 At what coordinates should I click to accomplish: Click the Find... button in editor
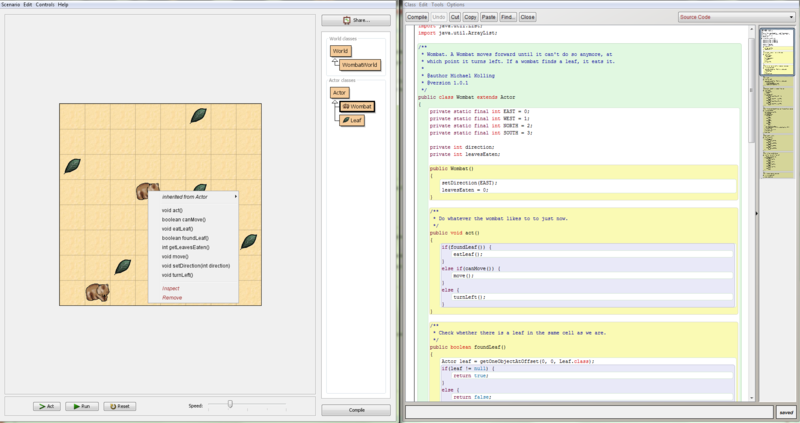point(508,17)
